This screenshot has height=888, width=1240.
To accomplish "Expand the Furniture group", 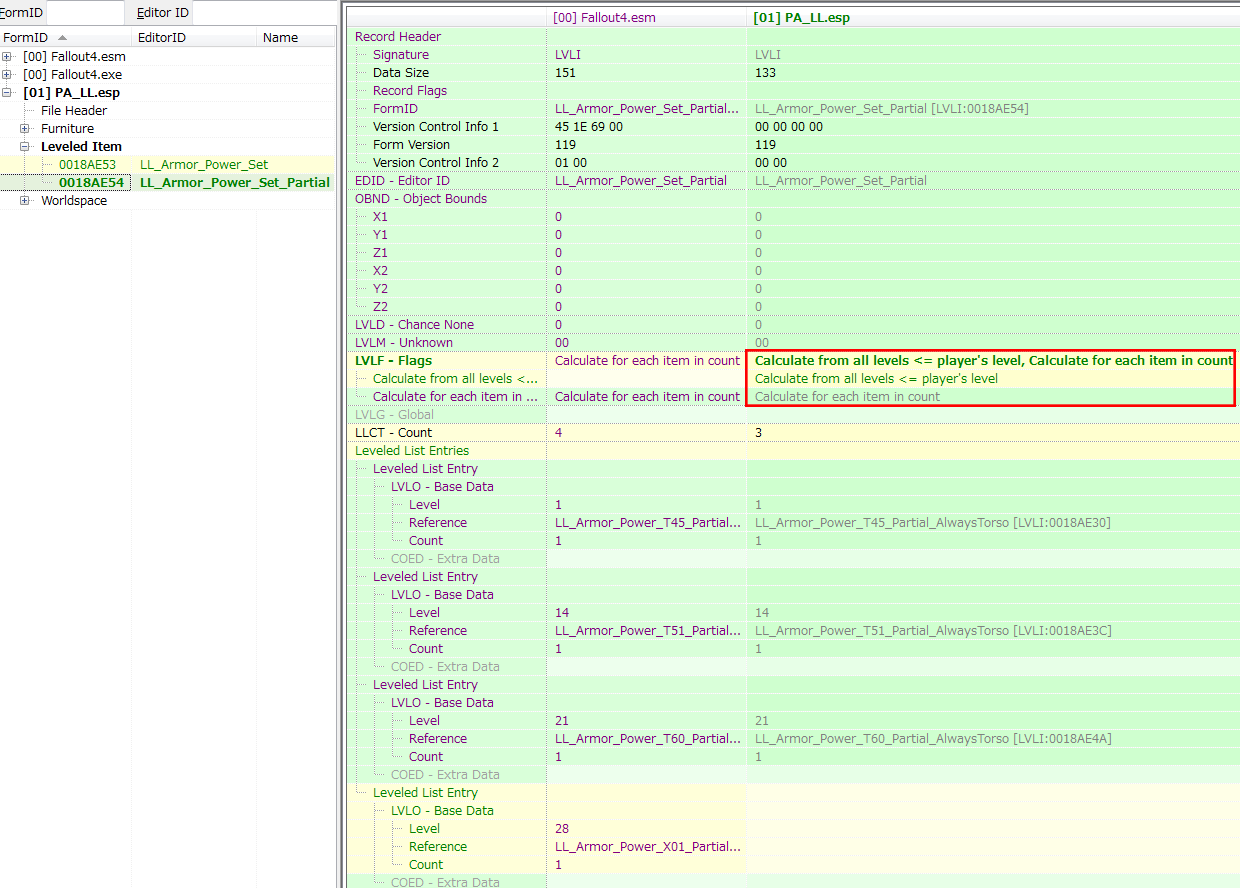I will point(25,128).
